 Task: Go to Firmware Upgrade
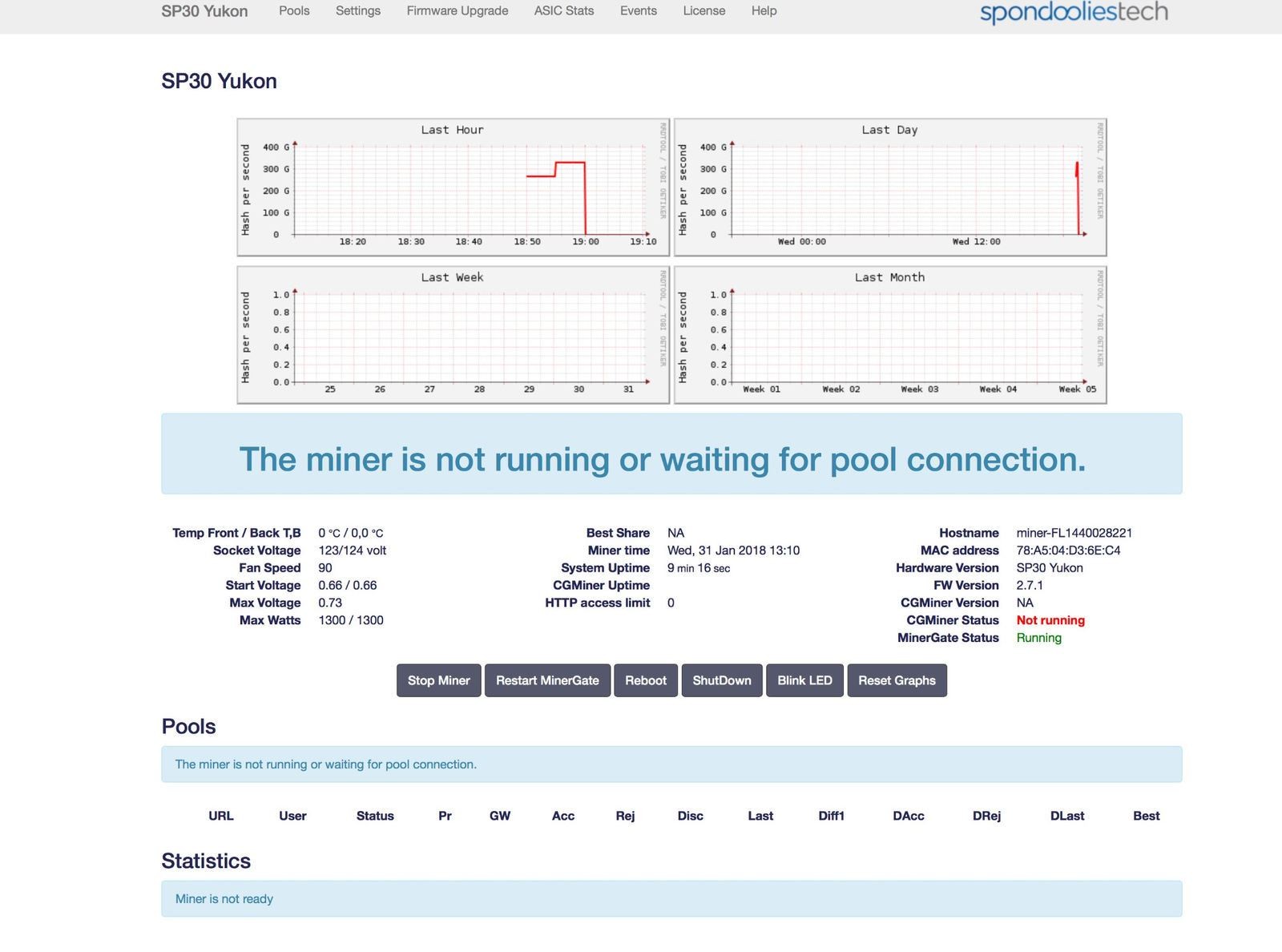458,10
